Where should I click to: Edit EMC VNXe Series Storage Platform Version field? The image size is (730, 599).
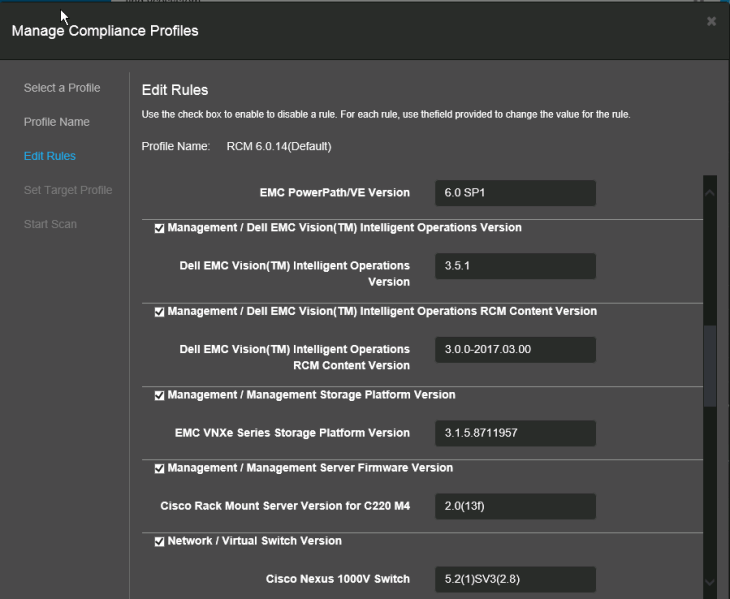515,433
